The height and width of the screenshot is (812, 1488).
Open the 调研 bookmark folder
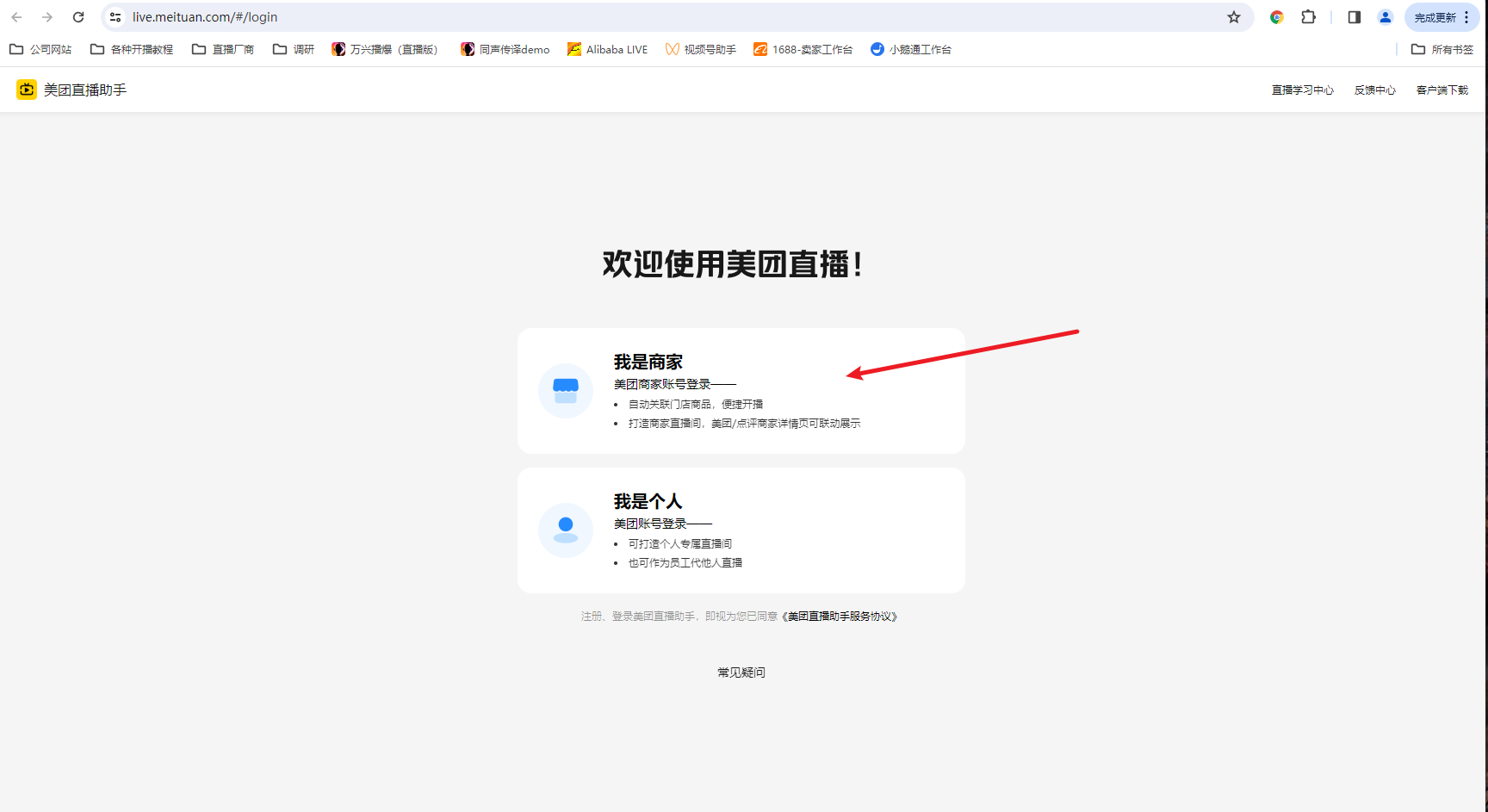294,50
